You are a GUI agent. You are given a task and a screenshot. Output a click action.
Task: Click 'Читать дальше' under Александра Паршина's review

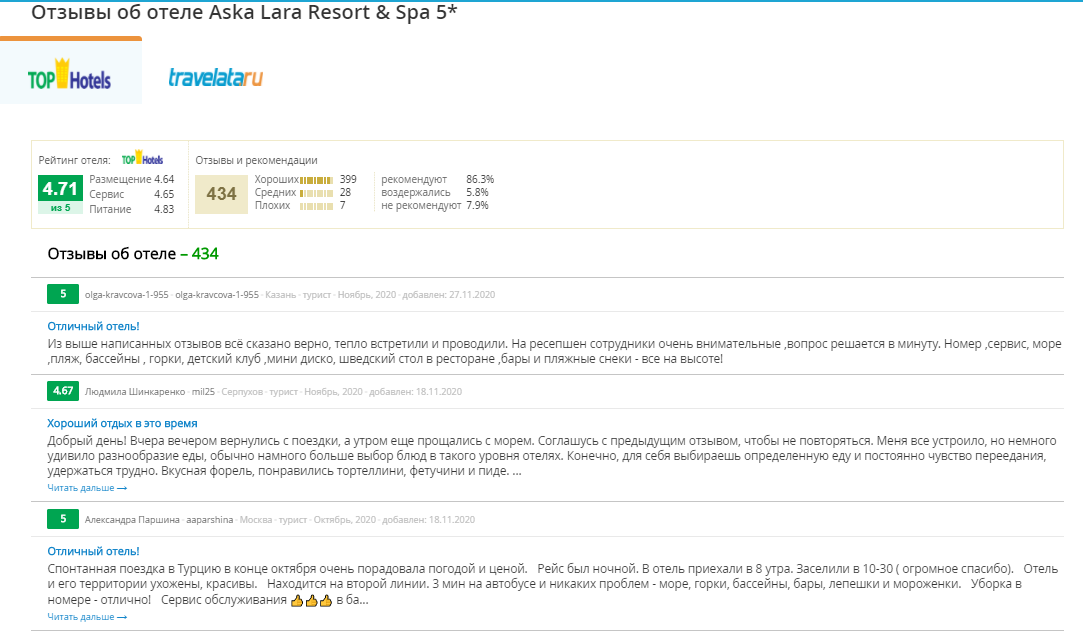click(87, 617)
